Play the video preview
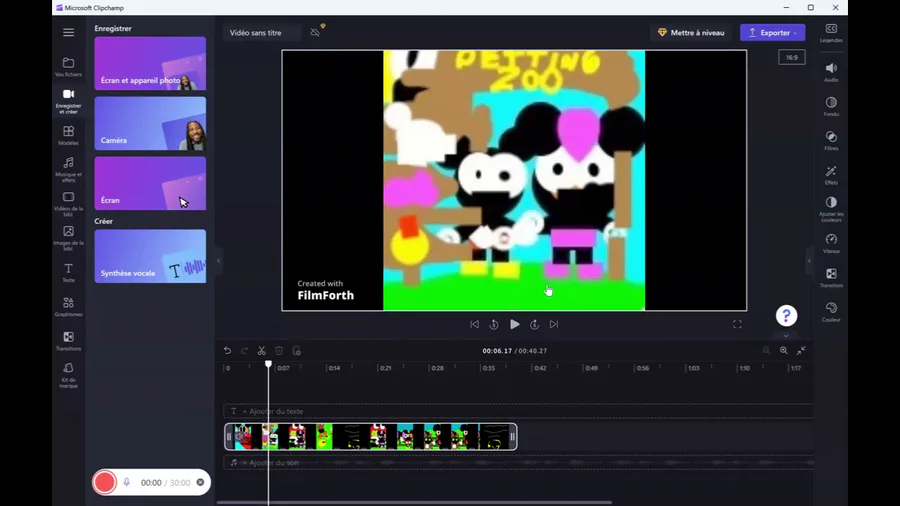Screen dimensions: 900x506 coord(514,324)
